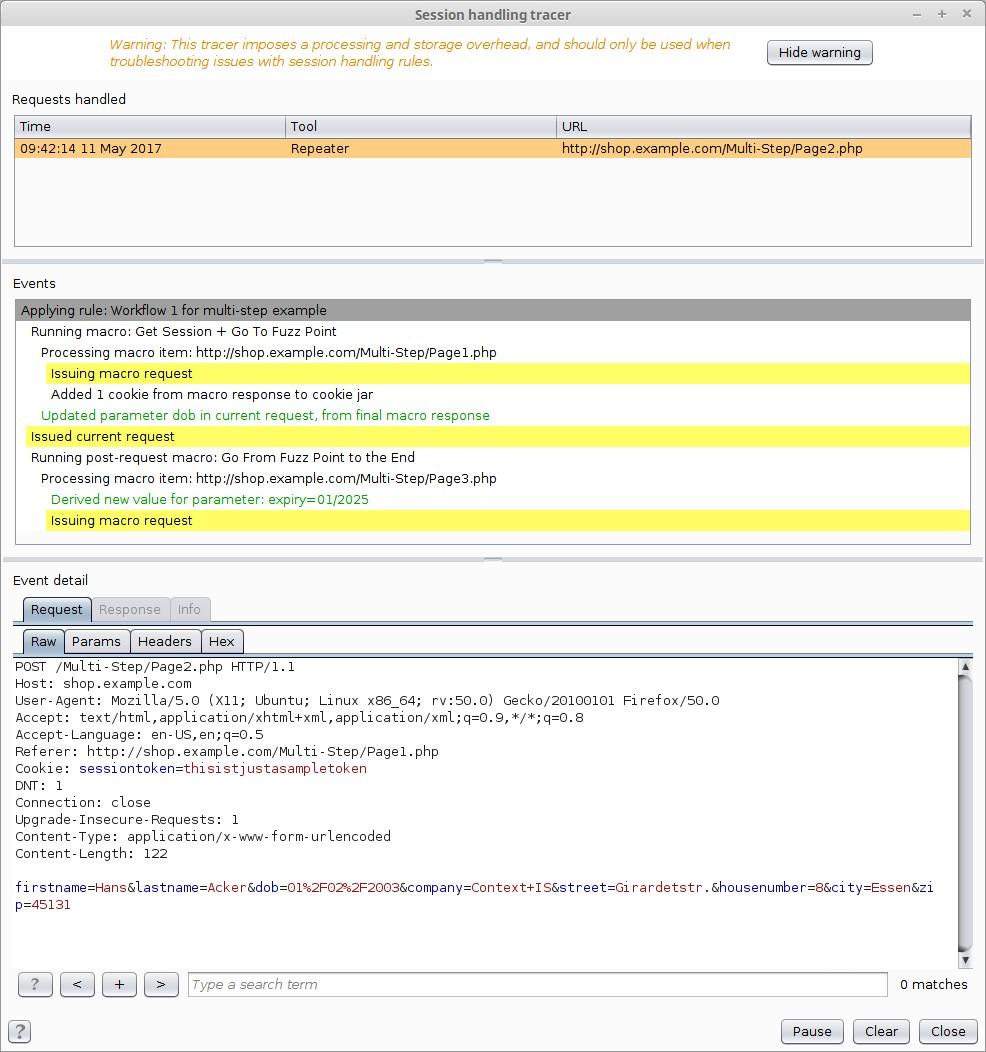The height and width of the screenshot is (1052, 986).
Task: Go to the previous search match
Action: pos(77,984)
